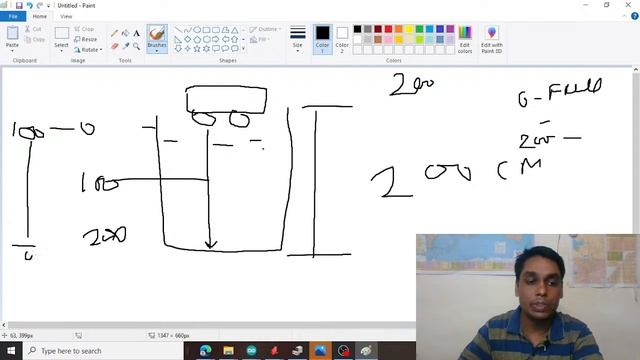Open the Select dropdown arrow
The width and height of the screenshot is (640, 360).
click(61, 50)
